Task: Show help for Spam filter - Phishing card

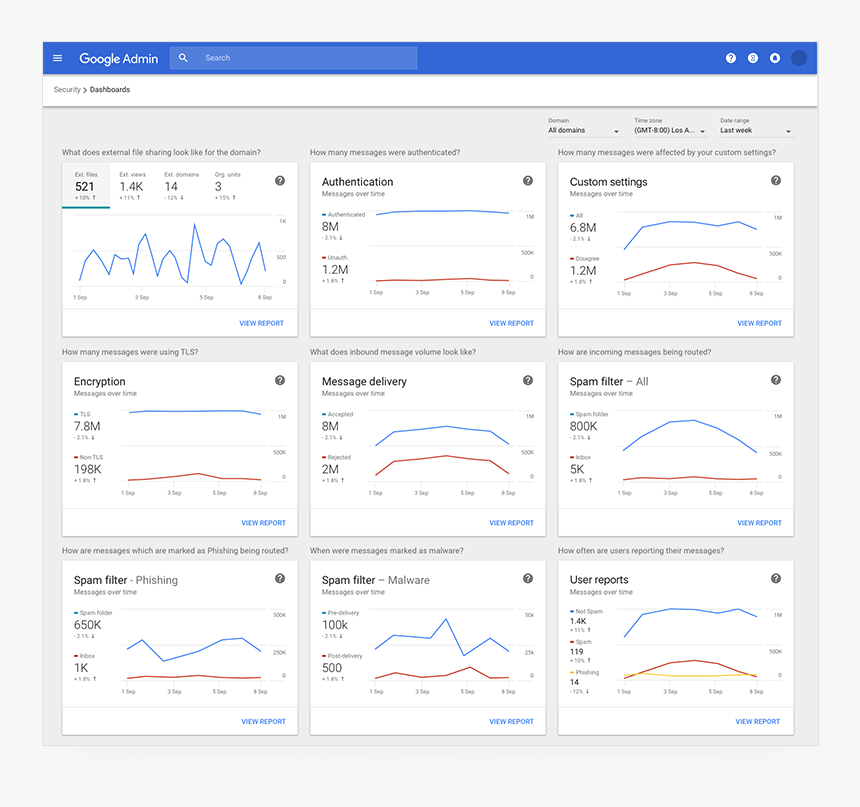Action: pos(280,578)
